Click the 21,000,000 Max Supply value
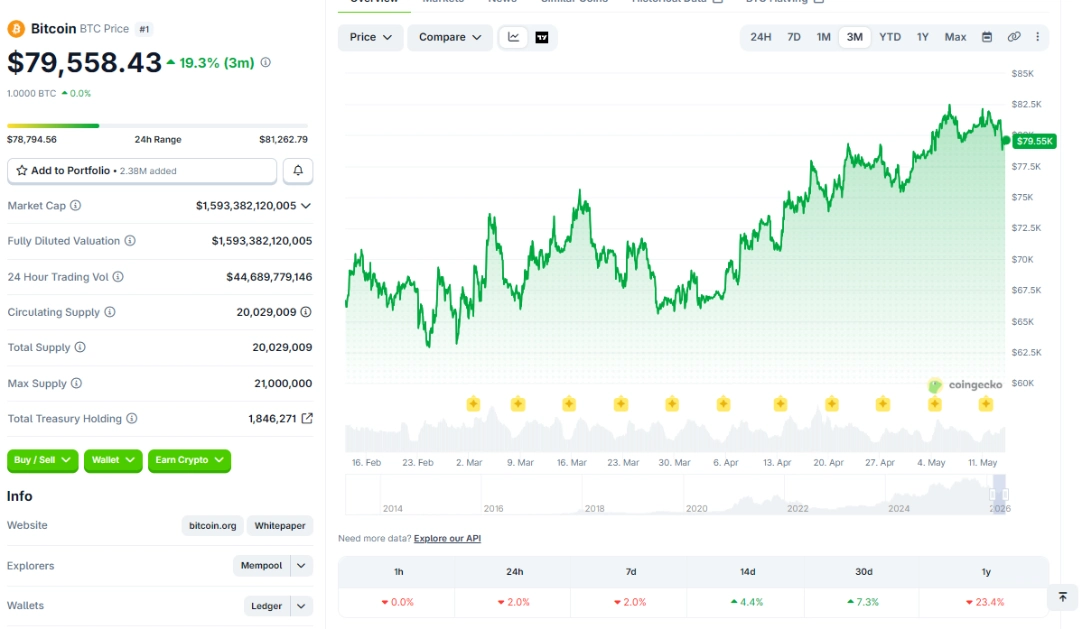Image resolution: width=1082 pixels, height=629 pixels. coord(283,383)
